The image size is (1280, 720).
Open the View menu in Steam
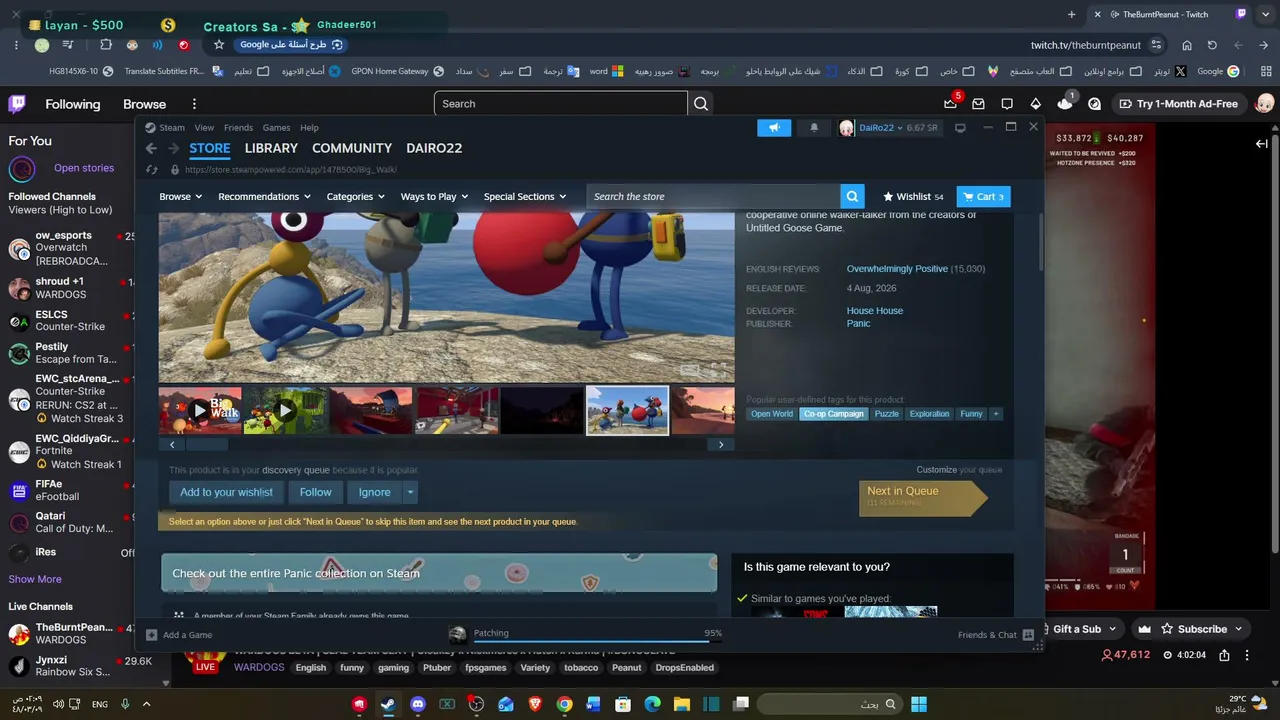click(204, 128)
